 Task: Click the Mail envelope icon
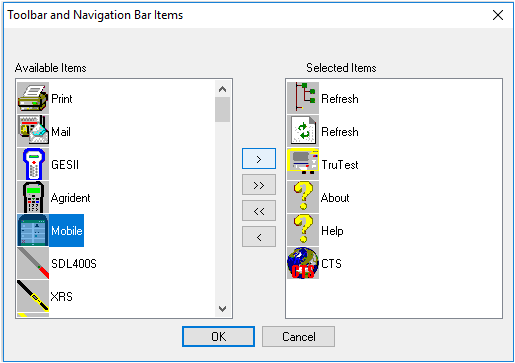(33, 131)
